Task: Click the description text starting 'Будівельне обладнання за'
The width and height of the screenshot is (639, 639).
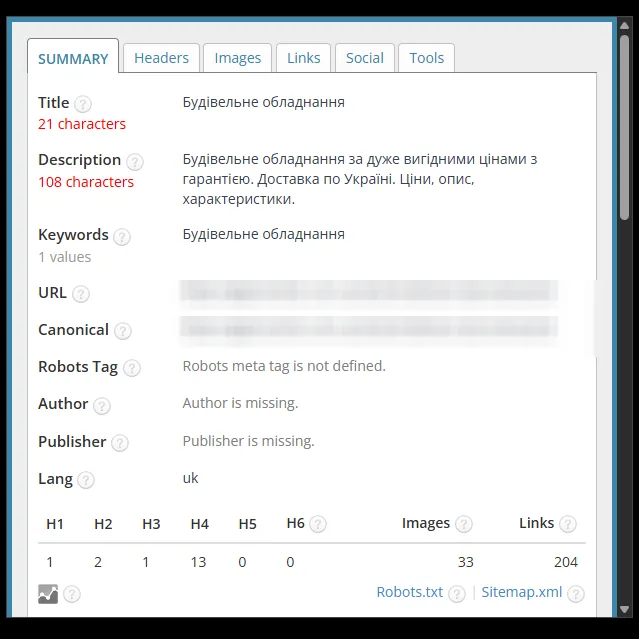Action: 360,179
